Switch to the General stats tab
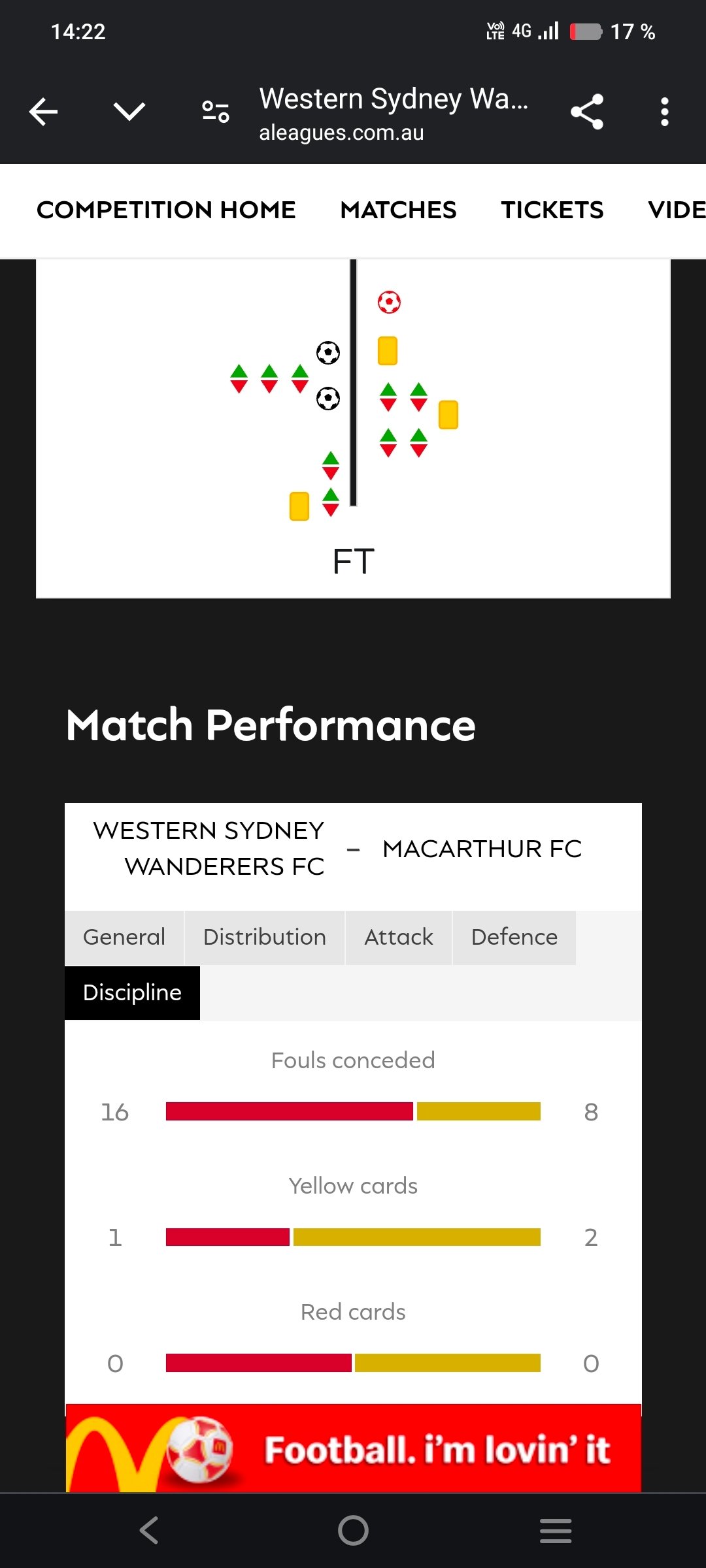 124,938
